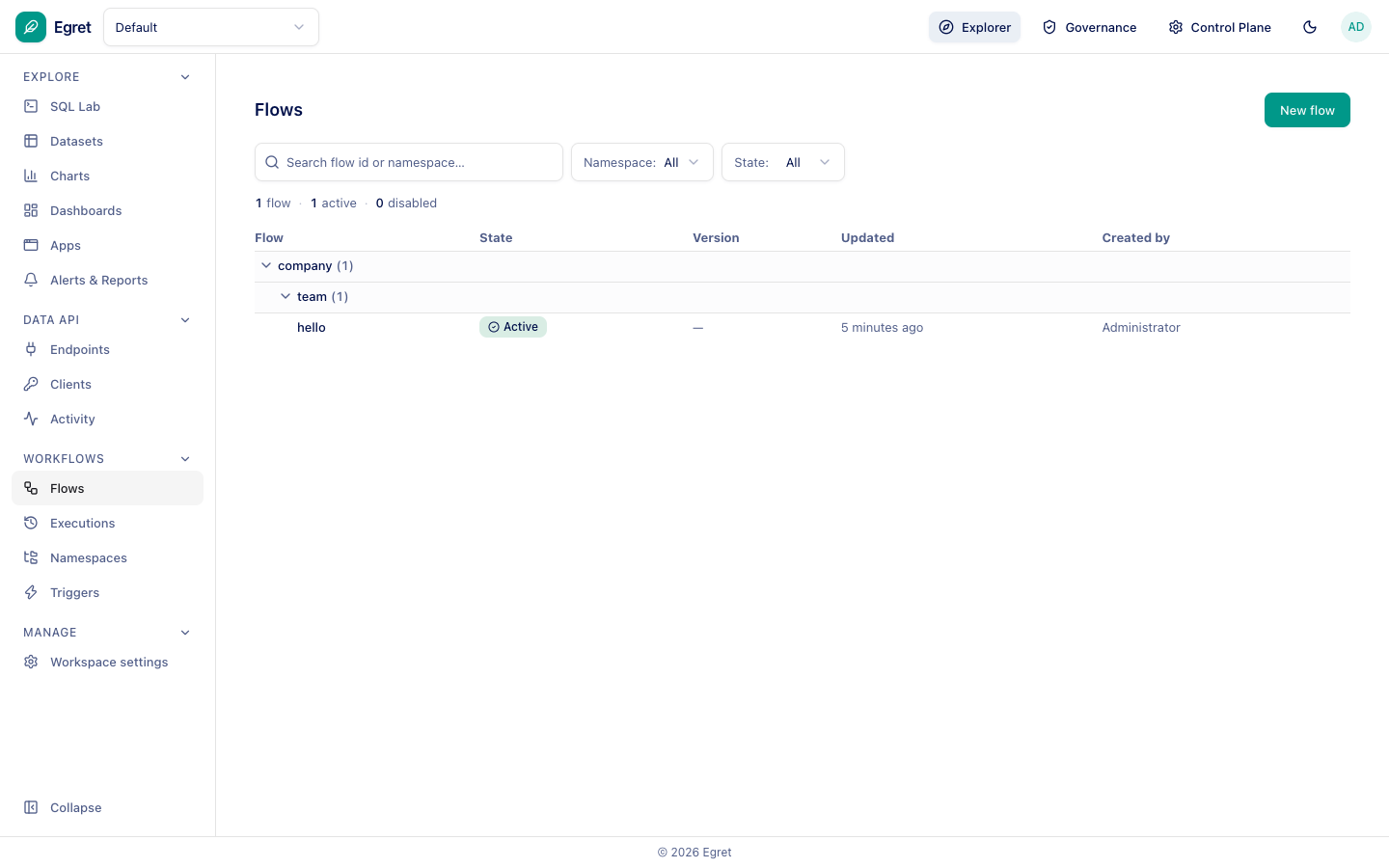Click the Active state badge
This screenshot has height=868, width=1389.
coord(513,327)
